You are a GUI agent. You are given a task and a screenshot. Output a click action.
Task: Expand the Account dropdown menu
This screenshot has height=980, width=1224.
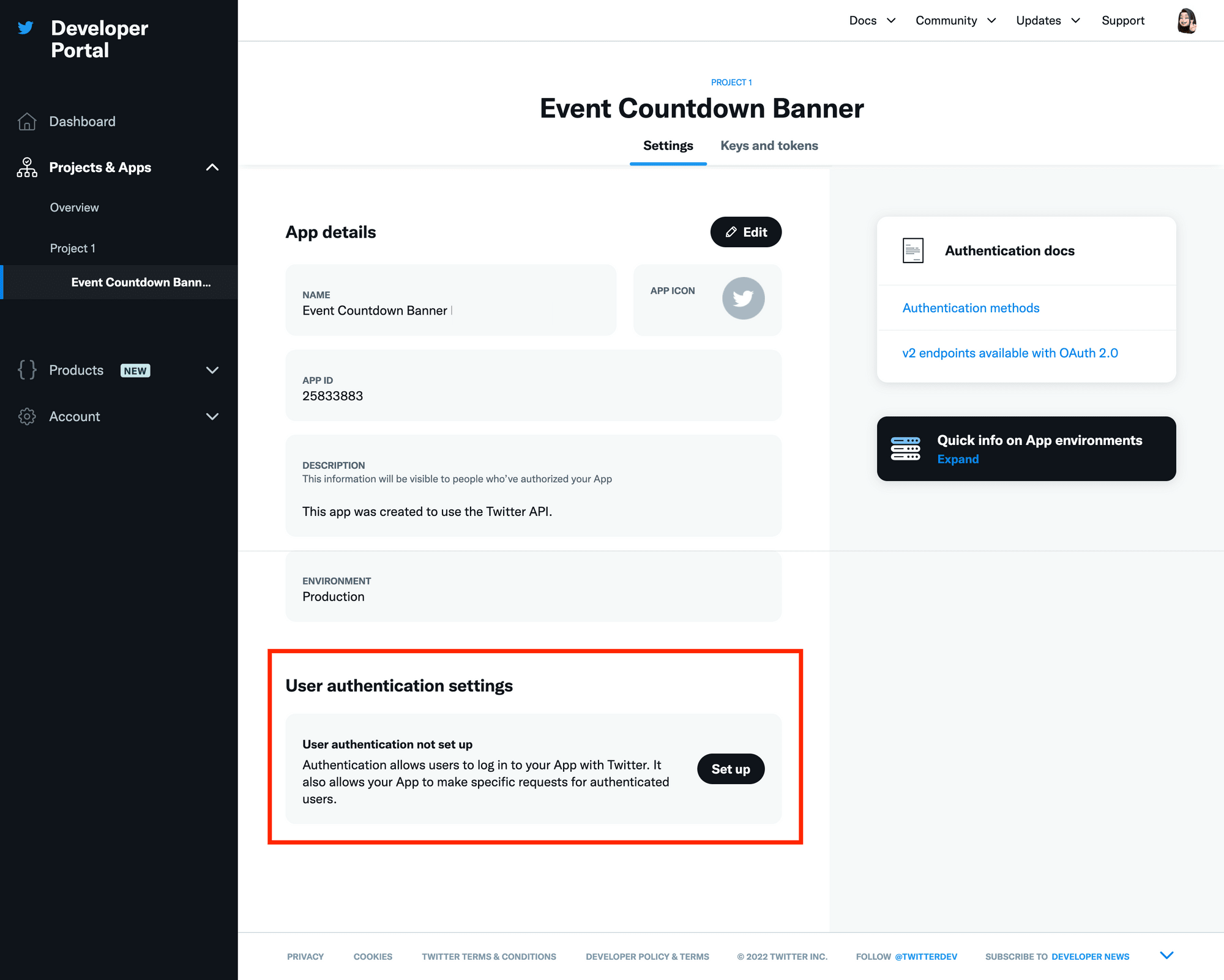[119, 416]
